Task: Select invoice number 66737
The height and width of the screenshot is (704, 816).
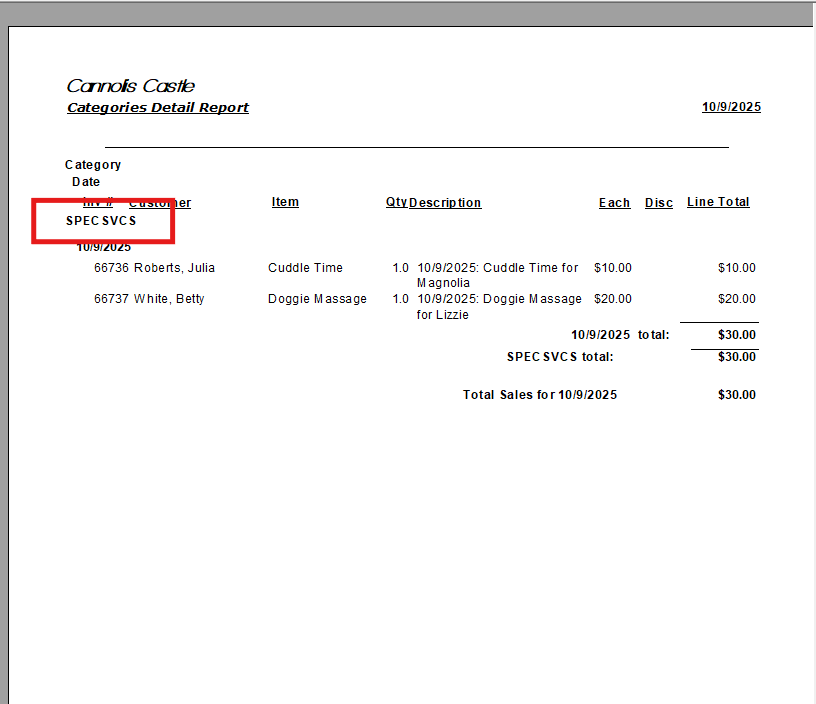Action: click(x=111, y=299)
